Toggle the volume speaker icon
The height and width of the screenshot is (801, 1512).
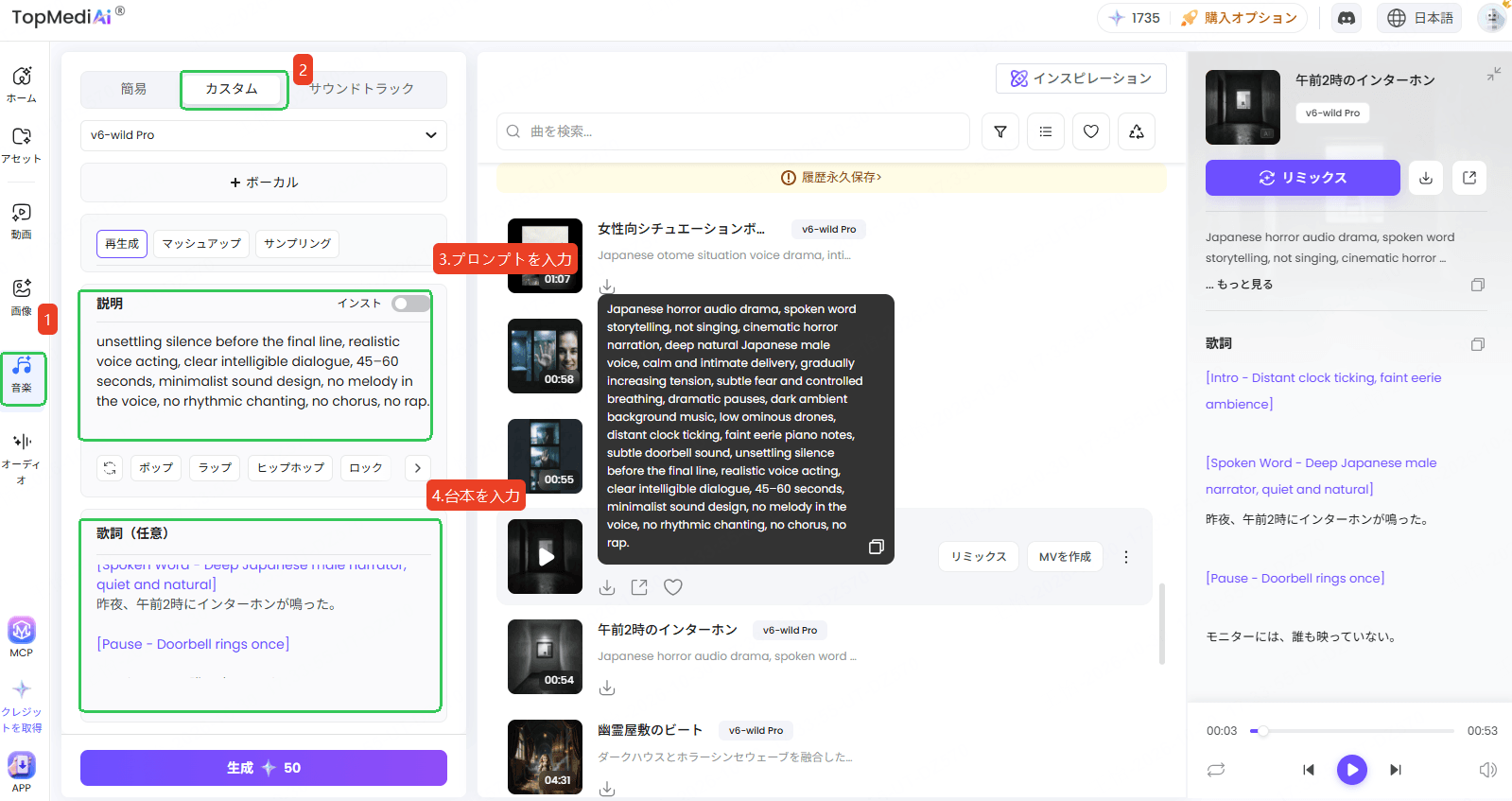click(x=1487, y=770)
